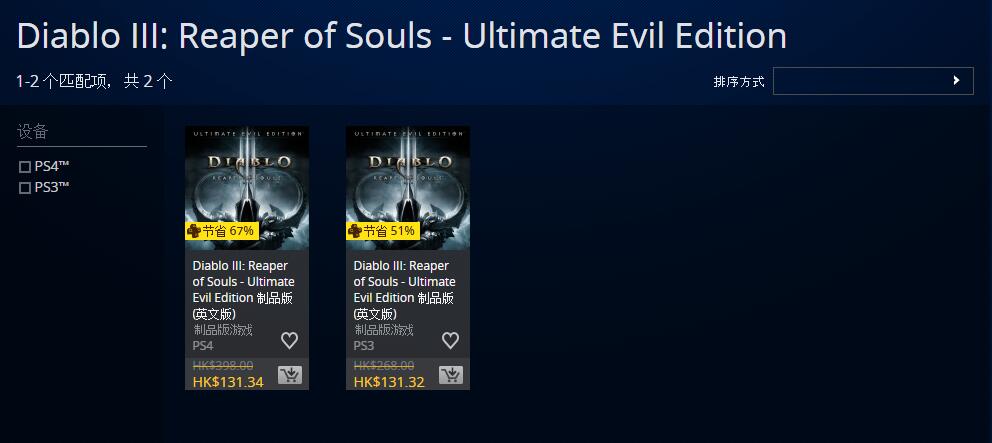Click the struck-through HK$268.00 price
This screenshot has height=443, width=992.
[x=384, y=366]
